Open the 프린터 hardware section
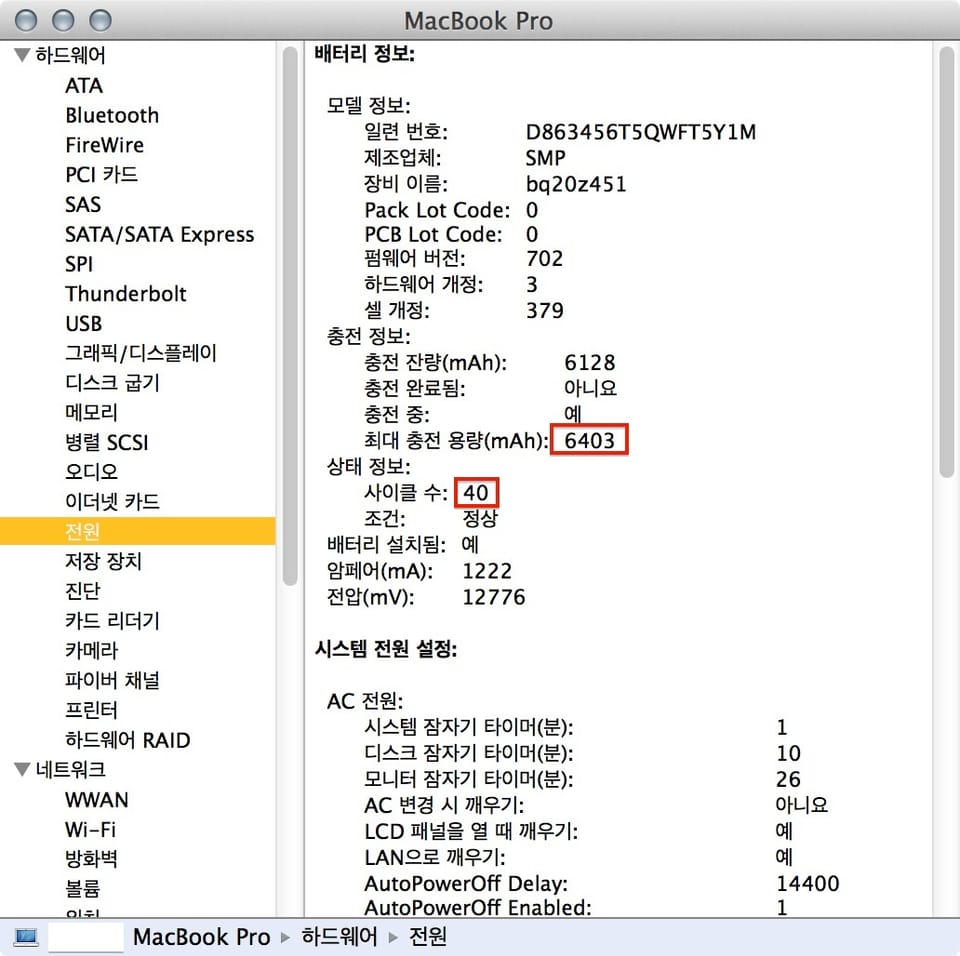This screenshot has width=960, height=956. tap(88, 710)
